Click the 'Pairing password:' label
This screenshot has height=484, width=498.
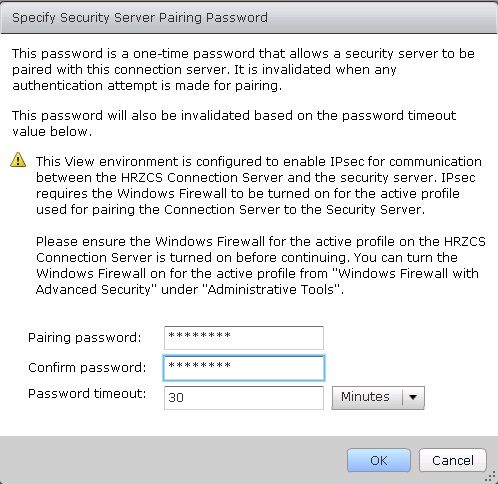coord(85,338)
